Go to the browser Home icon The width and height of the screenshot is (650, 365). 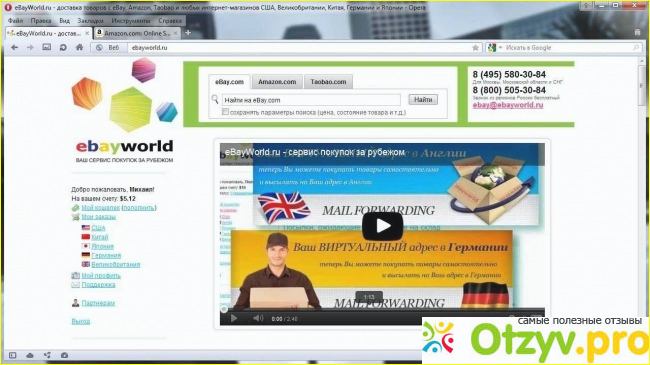(x=79, y=48)
